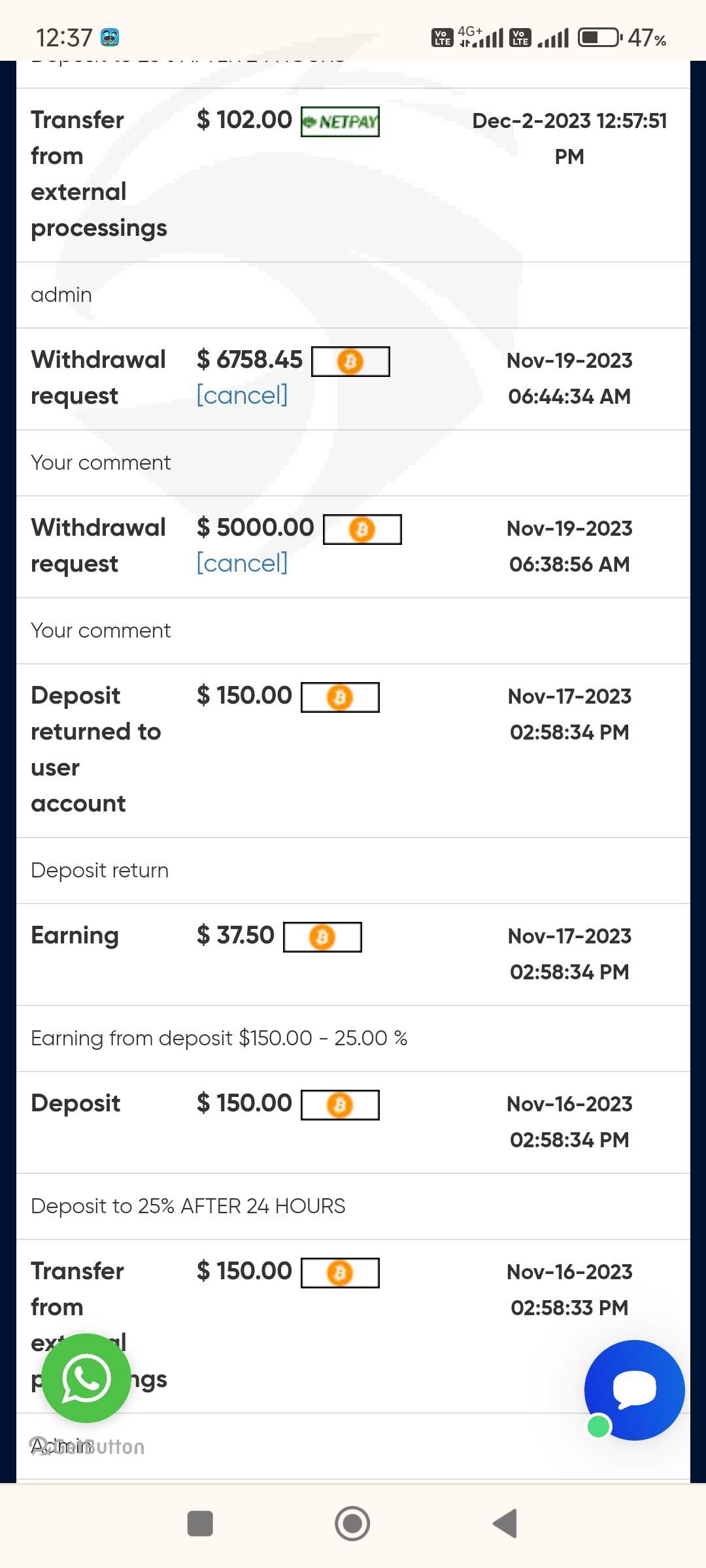Tap Bitcoin icon on Nov-16 Deposit row
Screen dimensions: 706x1568
point(340,1105)
